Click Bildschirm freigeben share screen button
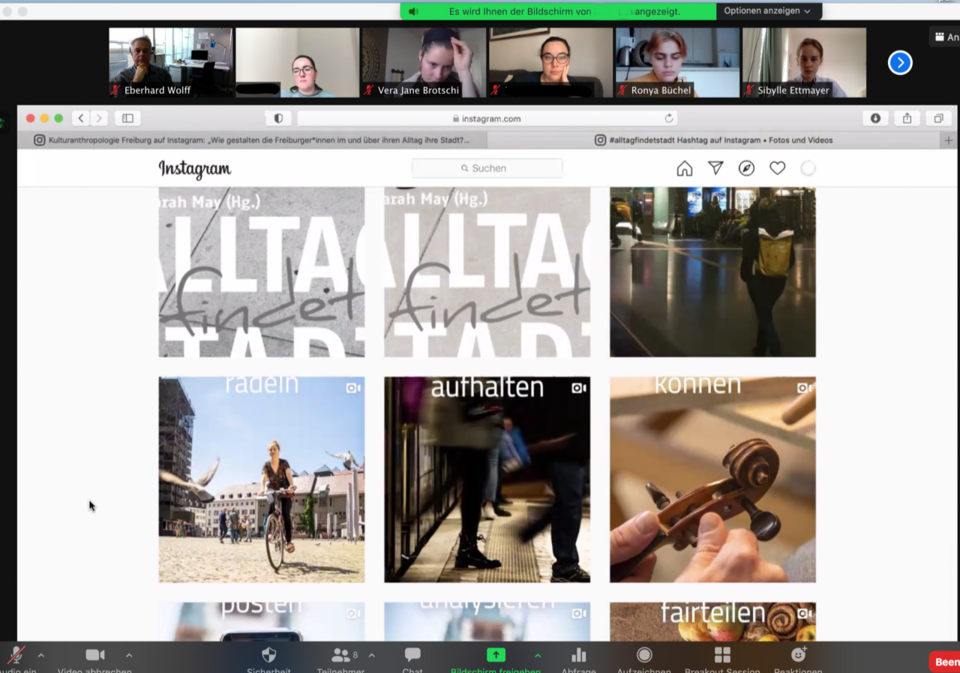Viewport: 960px width, 673px height. pos(496,658)
